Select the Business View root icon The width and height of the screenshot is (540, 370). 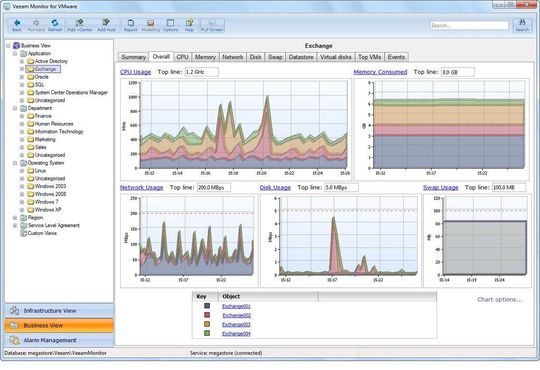pos(16,45)
